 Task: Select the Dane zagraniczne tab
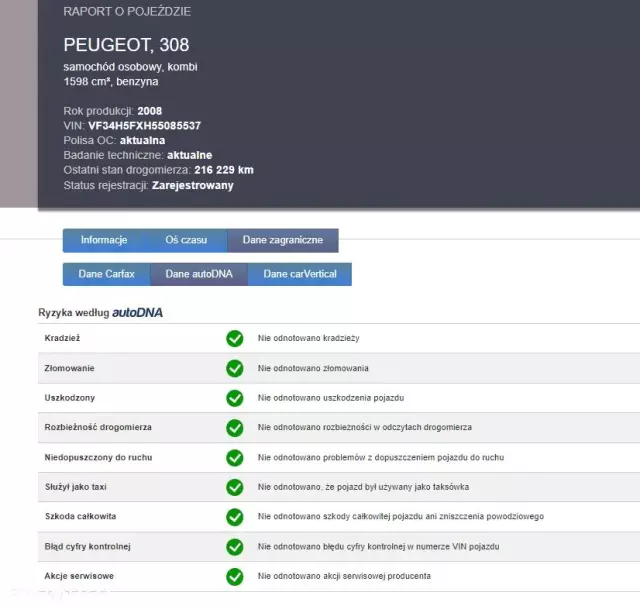tap(282, 240)
